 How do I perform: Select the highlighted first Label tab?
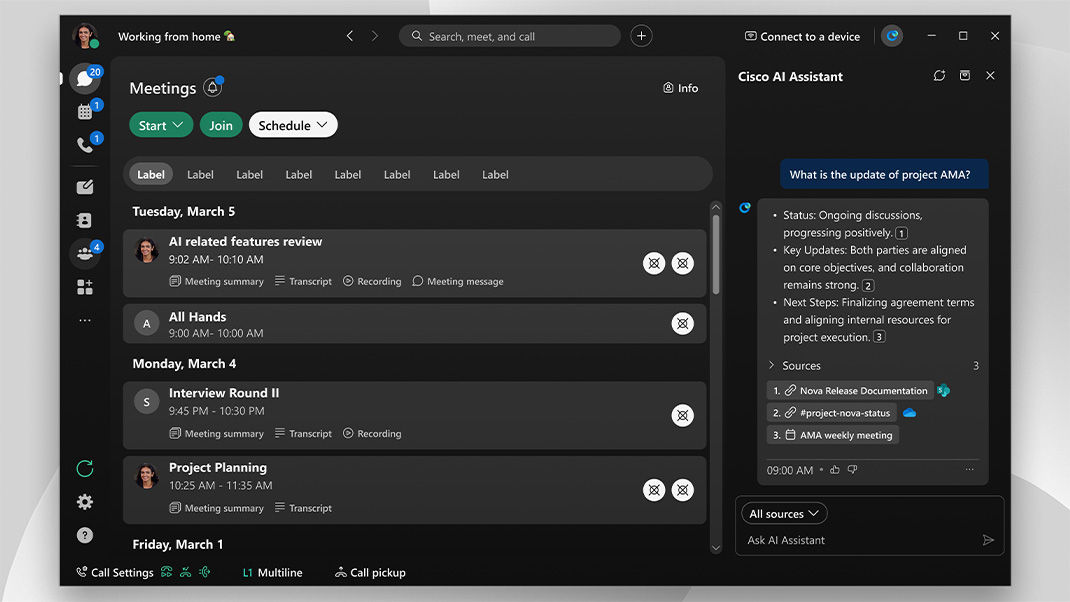click(x=151, y=174)
